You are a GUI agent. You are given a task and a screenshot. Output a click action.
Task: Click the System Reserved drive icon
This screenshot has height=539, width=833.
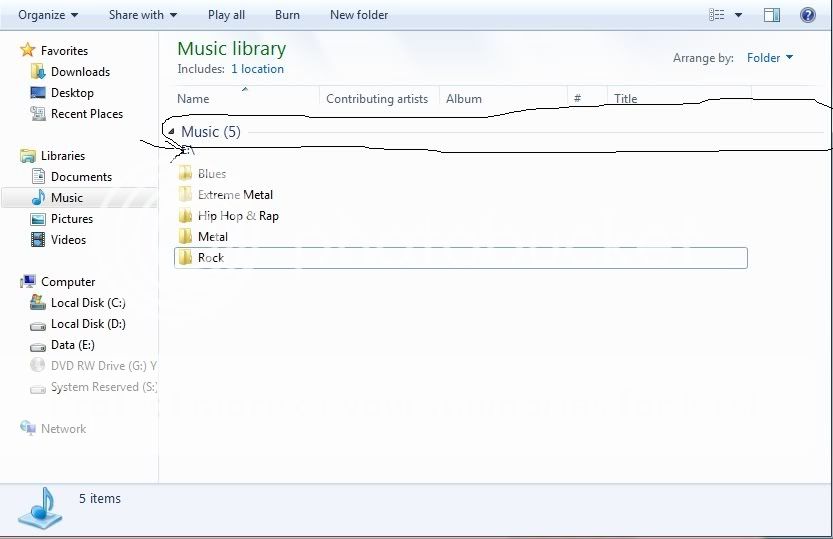pos(38,389)
